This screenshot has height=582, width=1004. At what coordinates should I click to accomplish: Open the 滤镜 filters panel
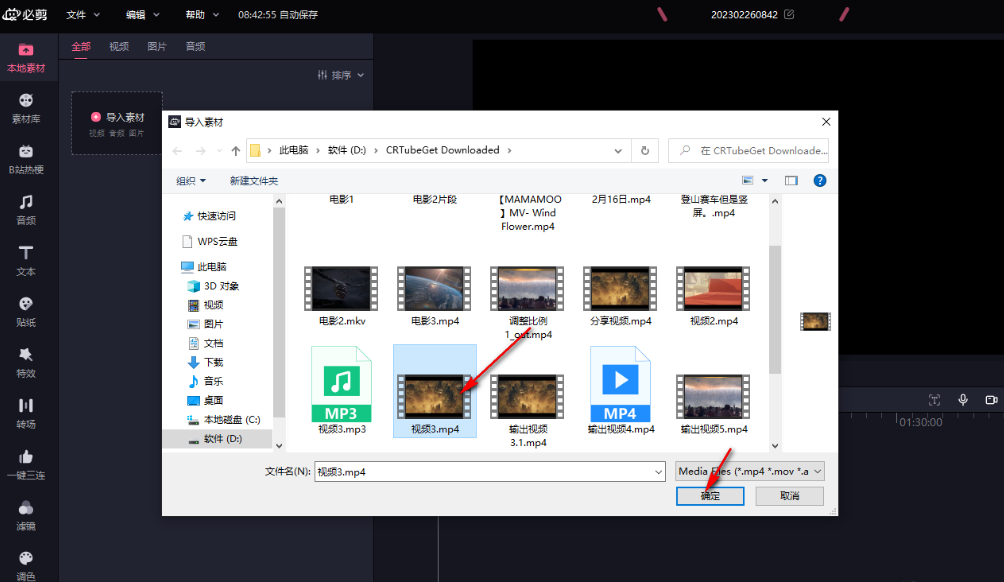pyautogui.click(x=25, y=512)
